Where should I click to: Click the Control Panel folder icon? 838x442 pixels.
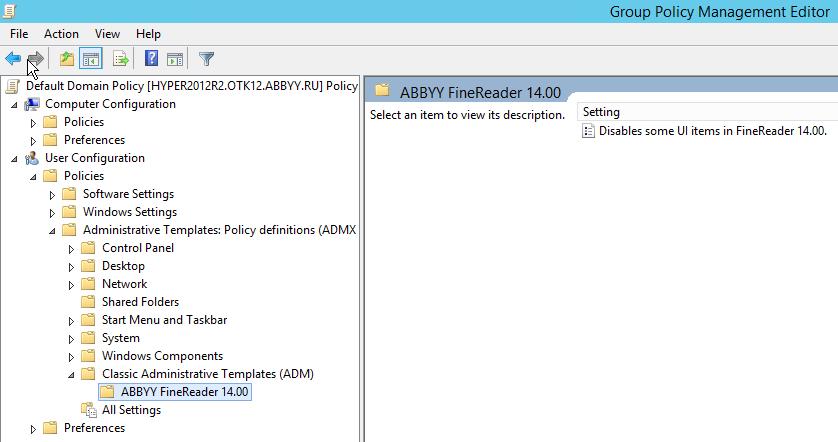click(x=88, y=248)
